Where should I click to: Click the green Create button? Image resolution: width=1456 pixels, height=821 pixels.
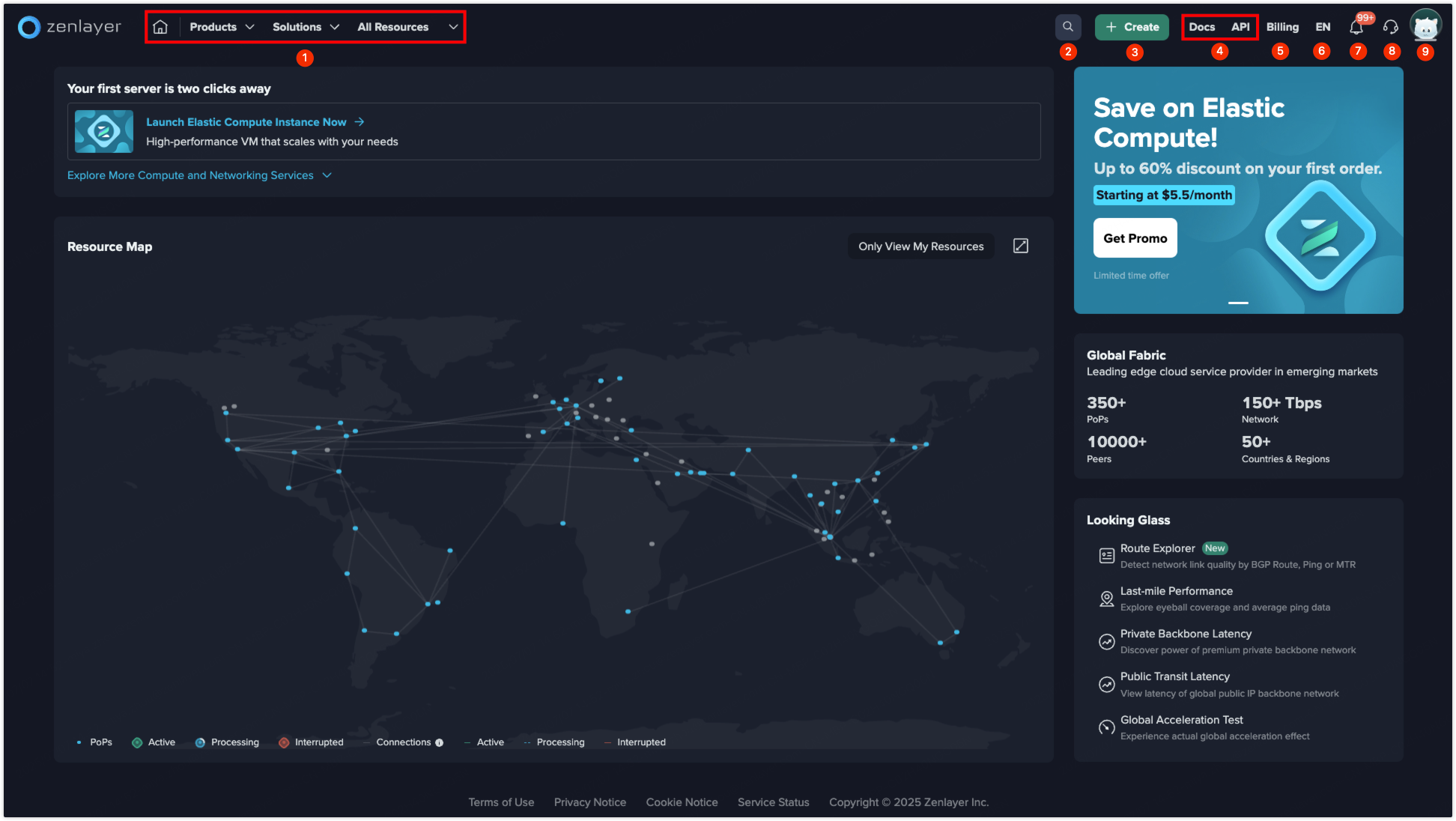pos(1132,27)
